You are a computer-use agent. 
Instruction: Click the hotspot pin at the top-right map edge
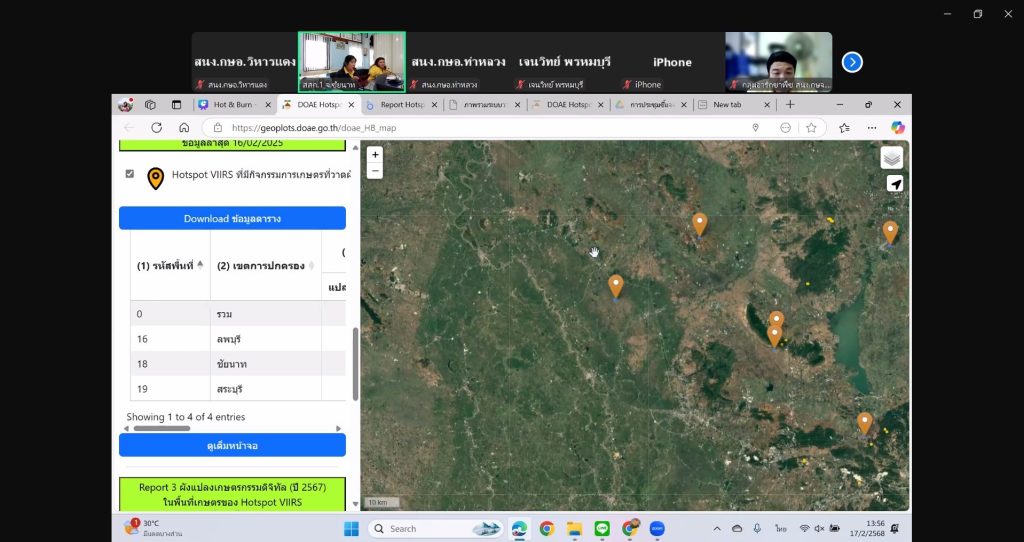coord(890,232)
